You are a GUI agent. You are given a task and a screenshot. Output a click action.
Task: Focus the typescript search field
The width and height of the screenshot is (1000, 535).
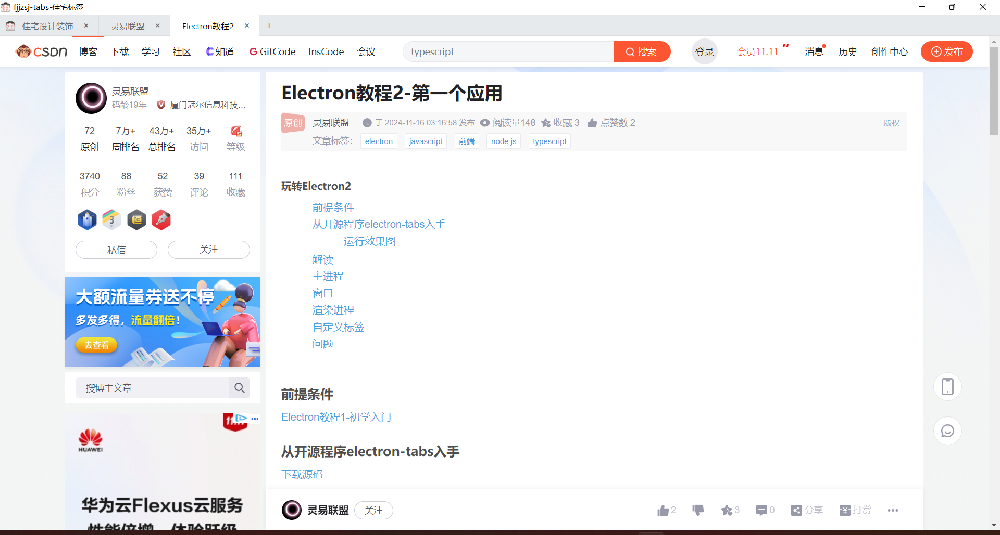[x=508, y=52]
